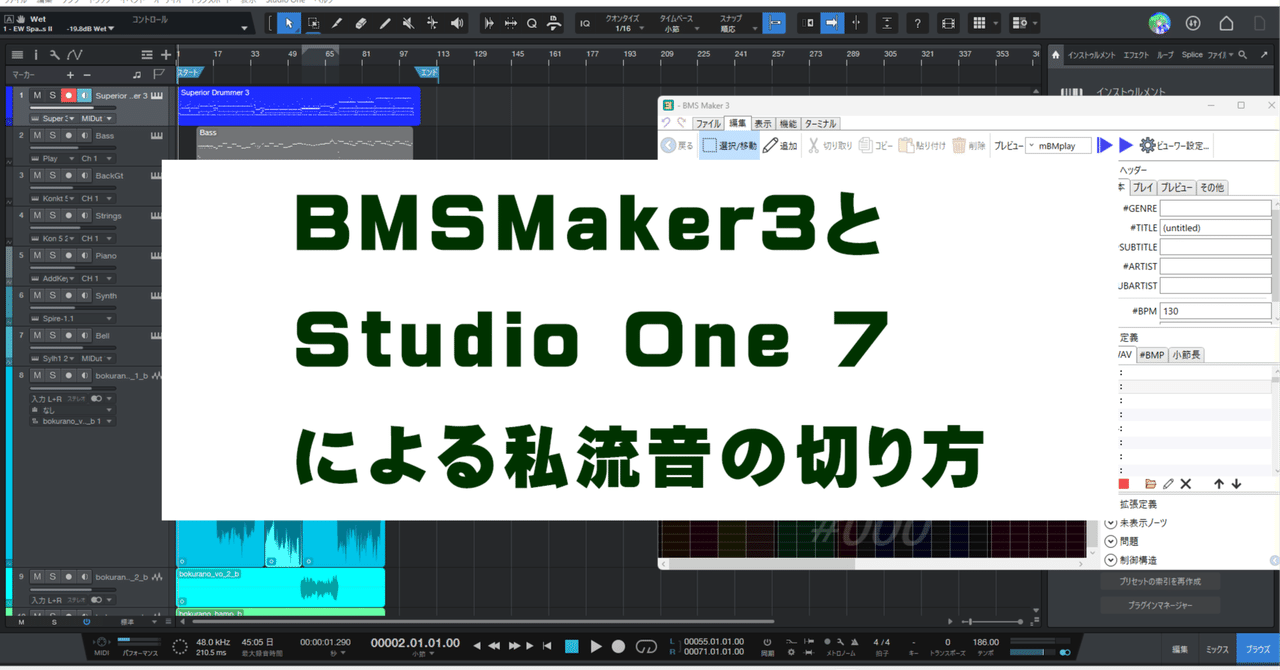Select the Paint tool in the toolbar
The image size is (1280, 670).
click(387, 22)
